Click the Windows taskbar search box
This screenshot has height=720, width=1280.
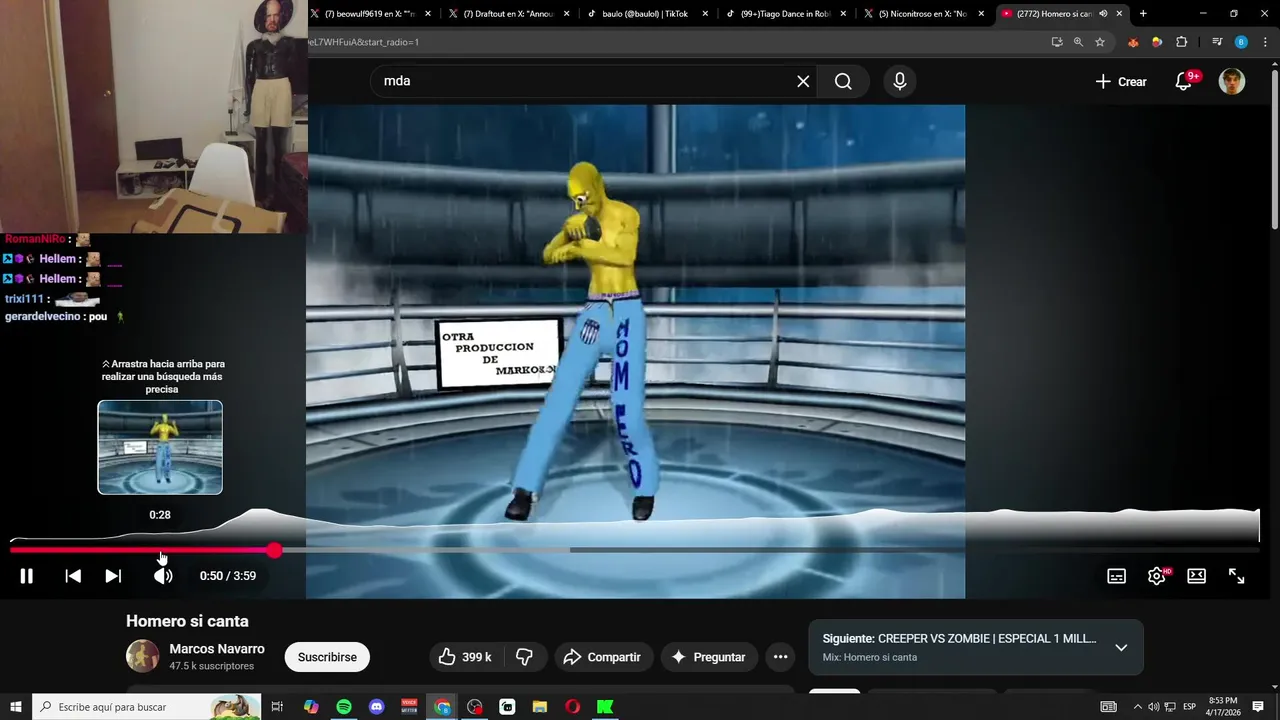[x=146, y=707]
